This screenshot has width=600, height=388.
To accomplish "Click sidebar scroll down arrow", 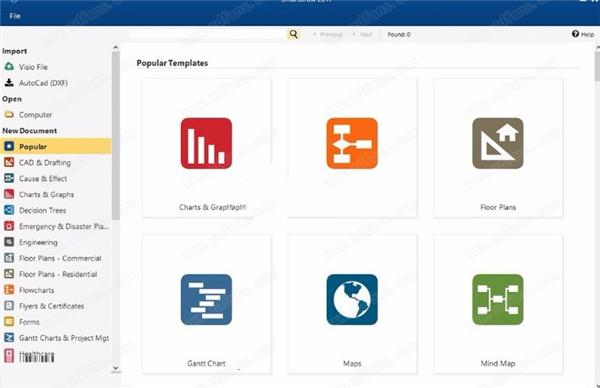I will 116,368.
